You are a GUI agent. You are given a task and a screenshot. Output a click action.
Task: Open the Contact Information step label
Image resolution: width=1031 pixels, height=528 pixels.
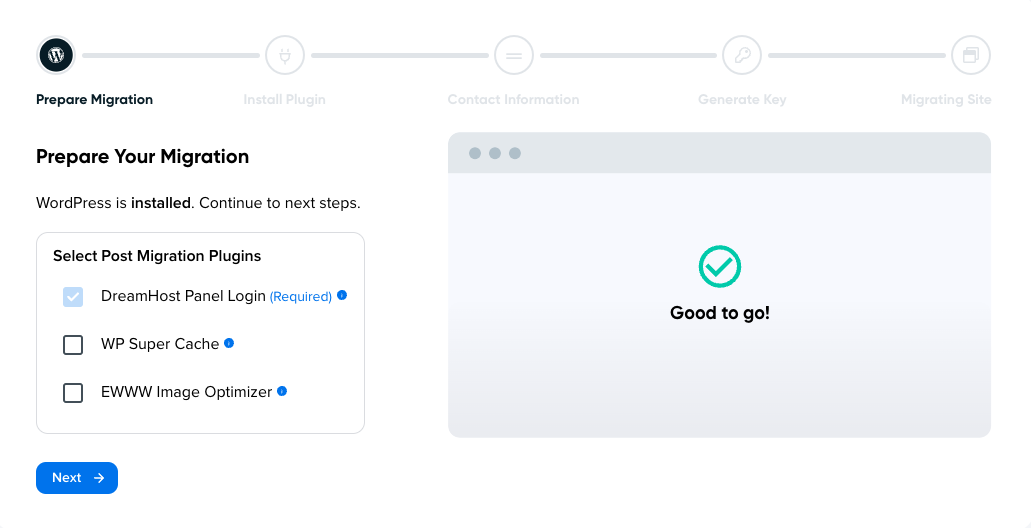513,99
